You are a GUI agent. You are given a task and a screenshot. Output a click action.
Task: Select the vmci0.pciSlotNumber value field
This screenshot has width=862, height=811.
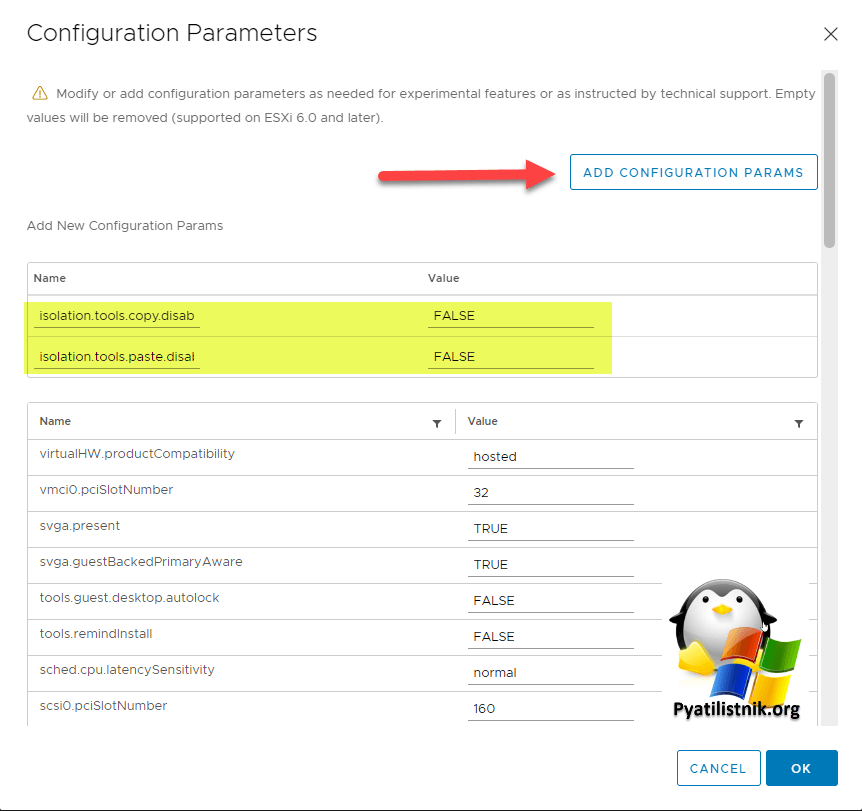coord(550,493)
